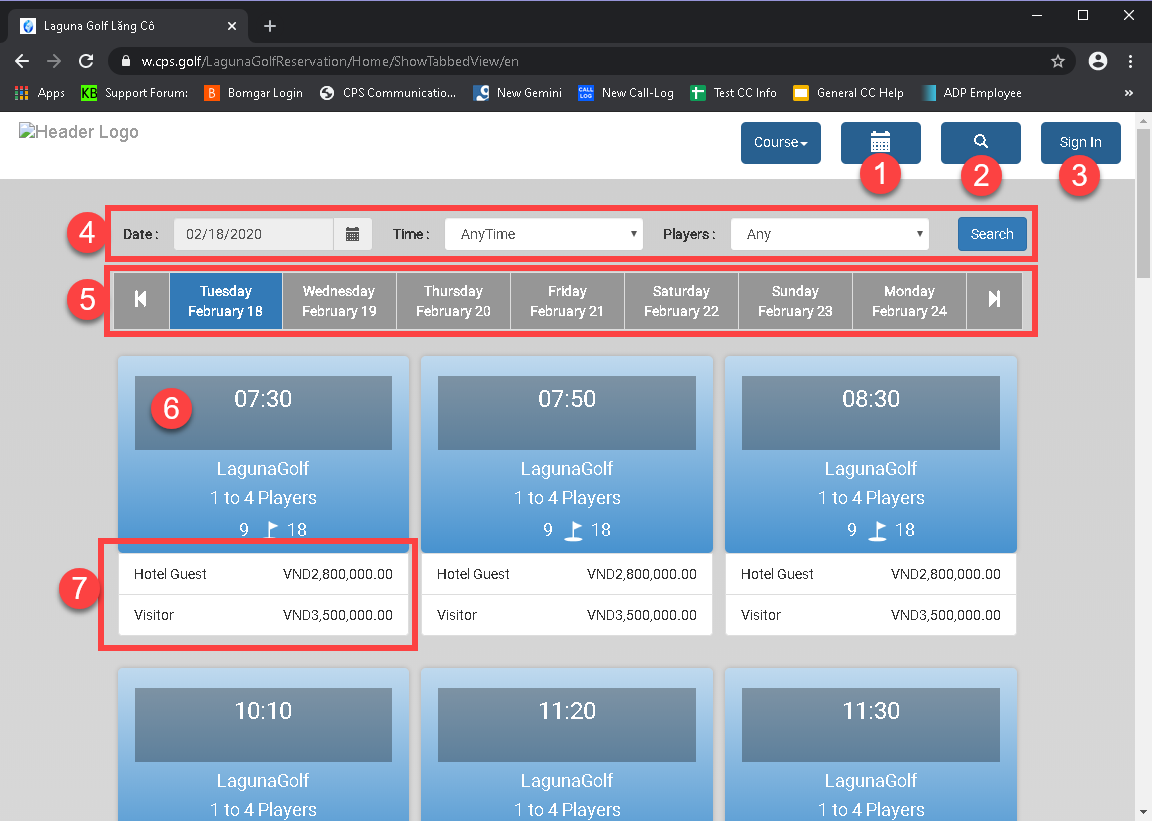The width and height of the screenshot is (1152, 821).
Task: Click the magnifying glass search icon button
Action: 980,142
